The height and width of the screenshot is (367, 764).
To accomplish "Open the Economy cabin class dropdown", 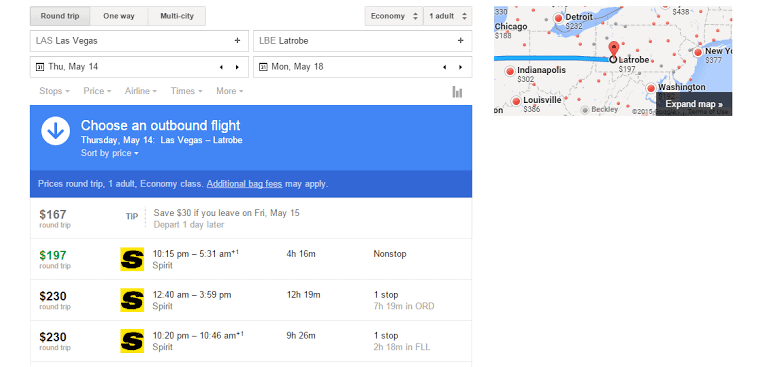I will [x=394, y=16].
